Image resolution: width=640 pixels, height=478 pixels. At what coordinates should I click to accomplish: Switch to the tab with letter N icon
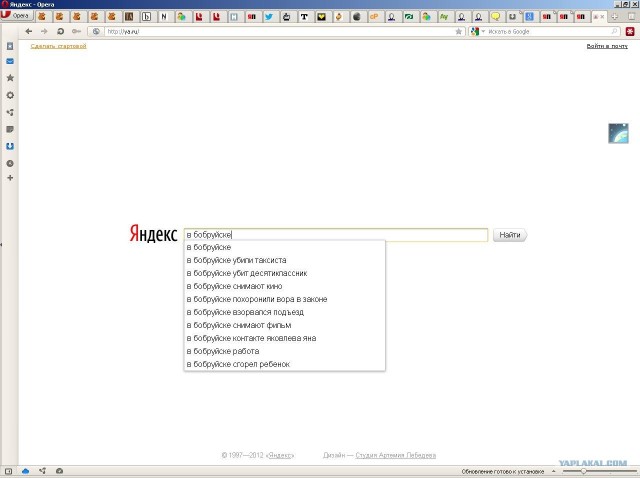(x=164, y=17)
